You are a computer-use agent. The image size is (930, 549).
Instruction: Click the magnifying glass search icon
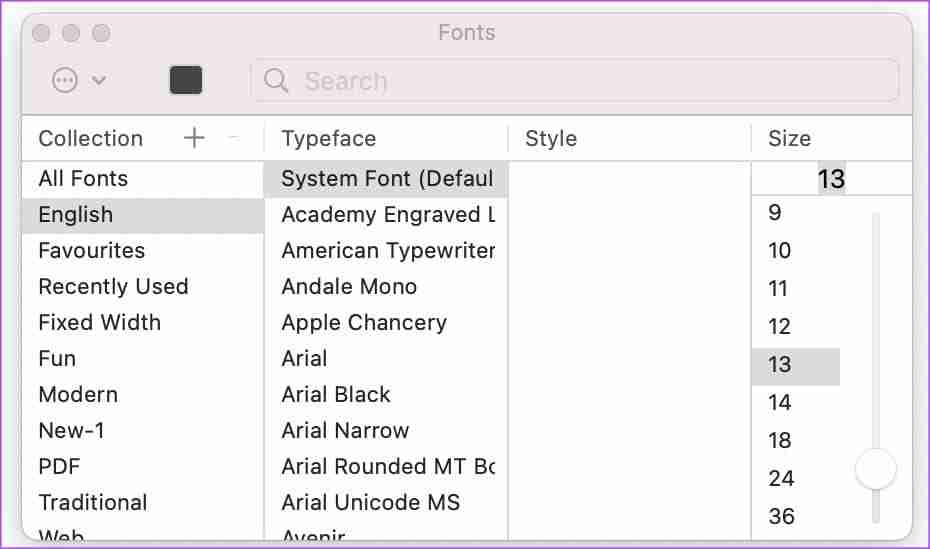(x=276, y=80)
